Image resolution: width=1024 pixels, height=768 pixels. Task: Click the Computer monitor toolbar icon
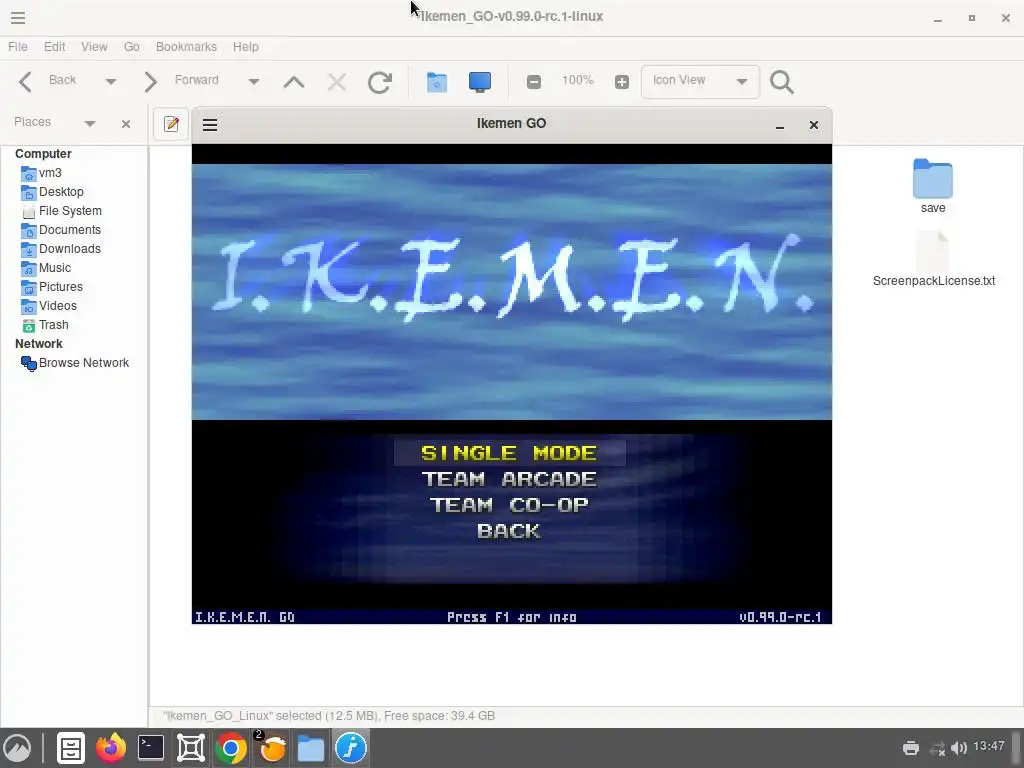click(x=480, y=82)
